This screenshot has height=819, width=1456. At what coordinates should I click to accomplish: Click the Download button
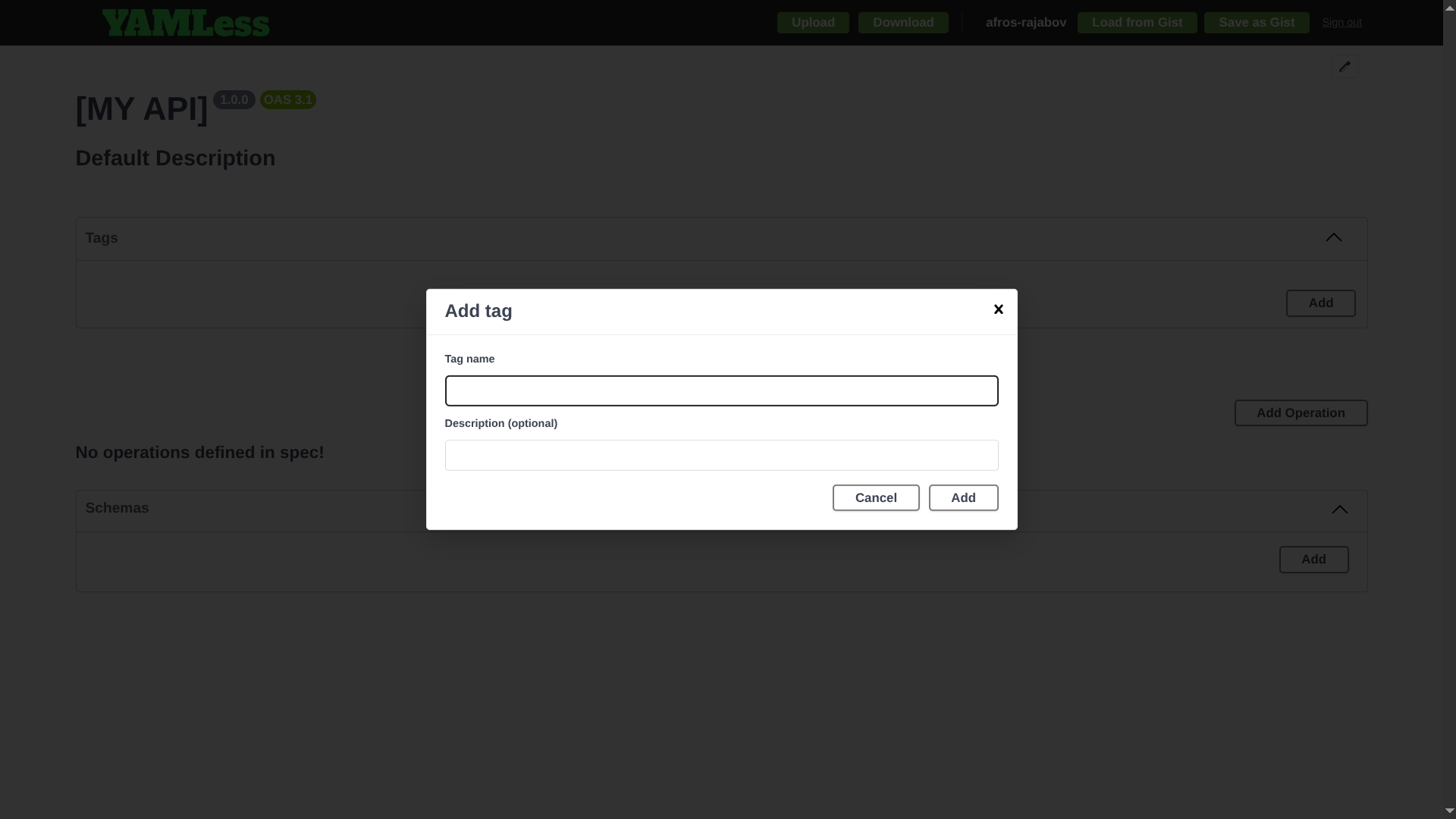point(903,23)
